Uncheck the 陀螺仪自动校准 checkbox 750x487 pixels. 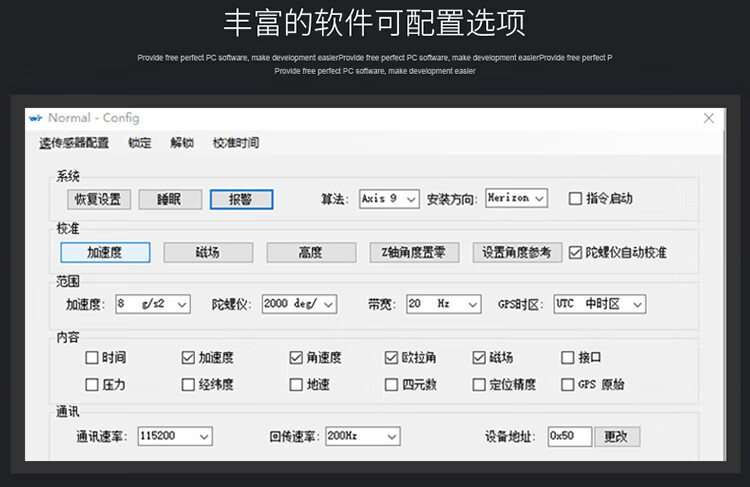pyautogui.click(x=575, y=253)
